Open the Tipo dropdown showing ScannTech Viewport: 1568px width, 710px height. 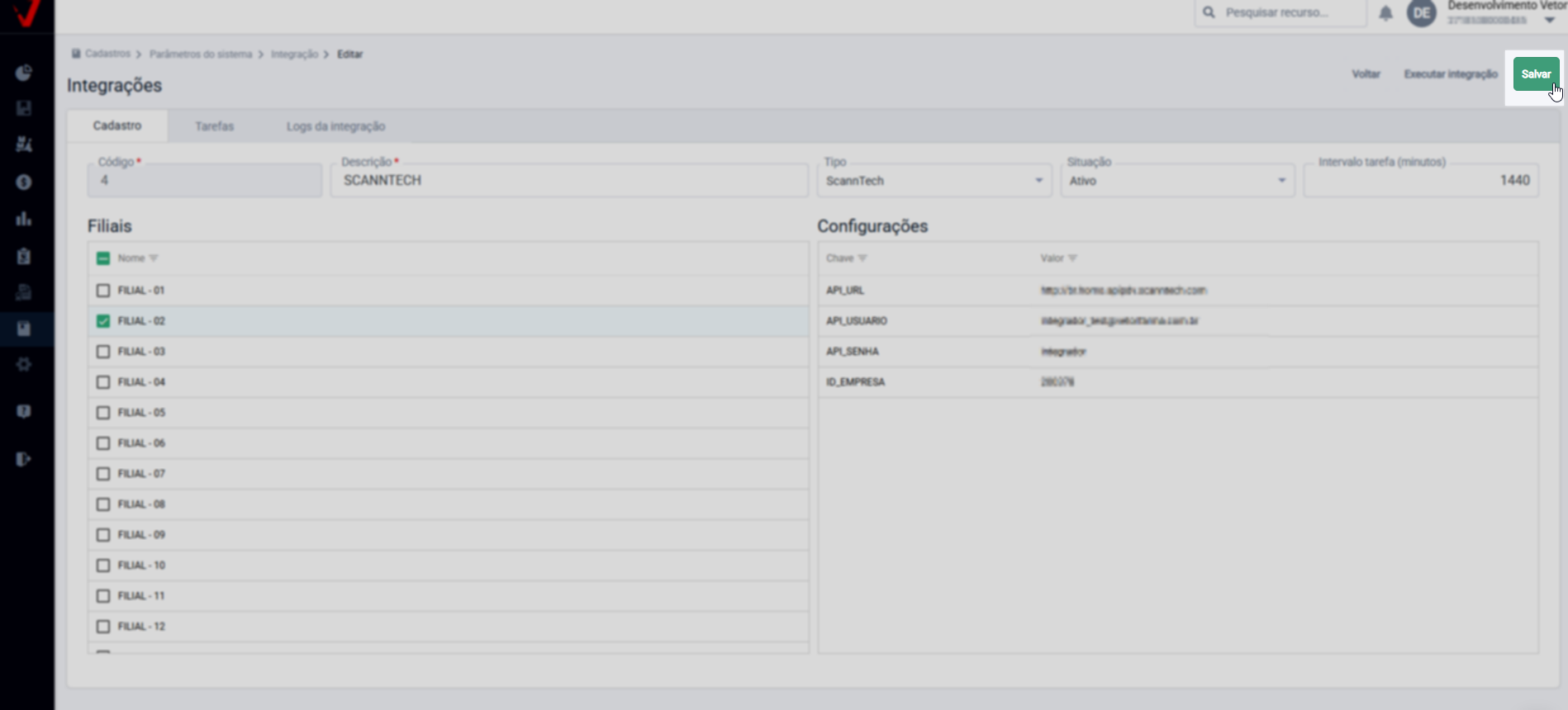[x=934, y=181]
